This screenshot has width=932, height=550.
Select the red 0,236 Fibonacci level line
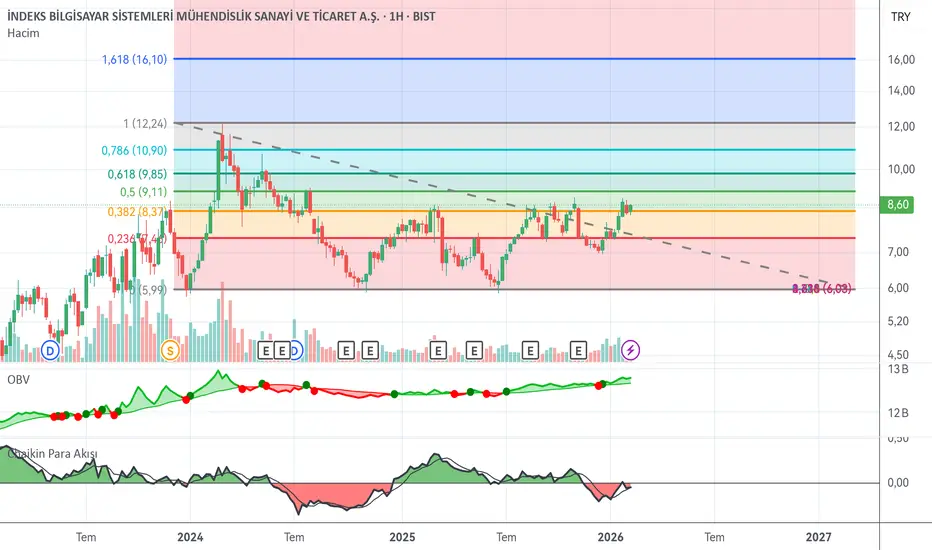click(x=514, y=238)
